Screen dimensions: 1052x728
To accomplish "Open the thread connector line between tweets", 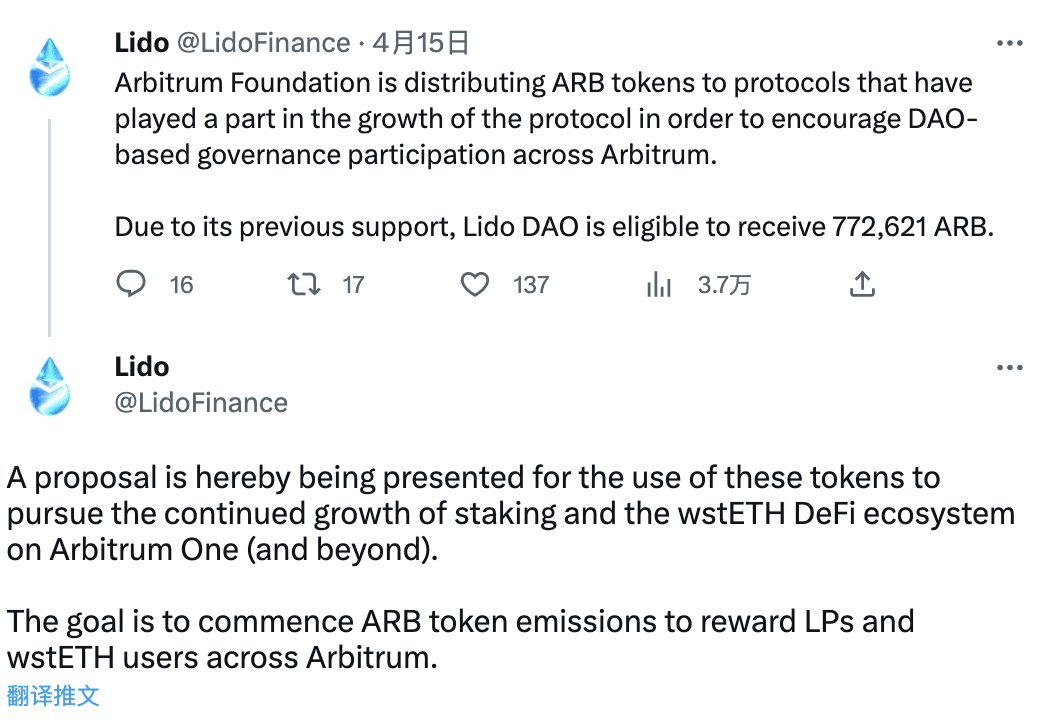I will pos(50,225).
